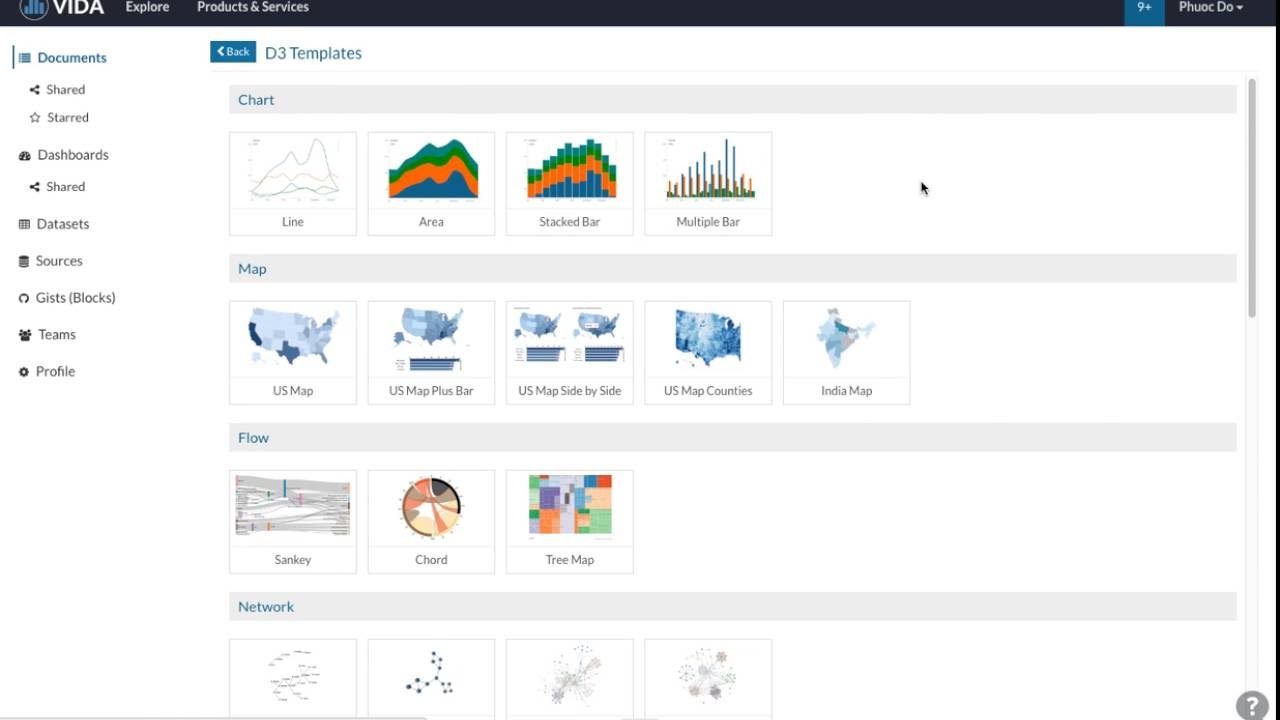Click the Profile gear icon

(x=25, y=372)
